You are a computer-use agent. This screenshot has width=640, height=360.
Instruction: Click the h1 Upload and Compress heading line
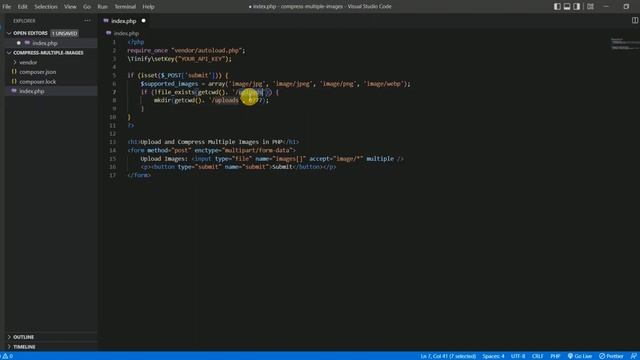click(213, 142)
